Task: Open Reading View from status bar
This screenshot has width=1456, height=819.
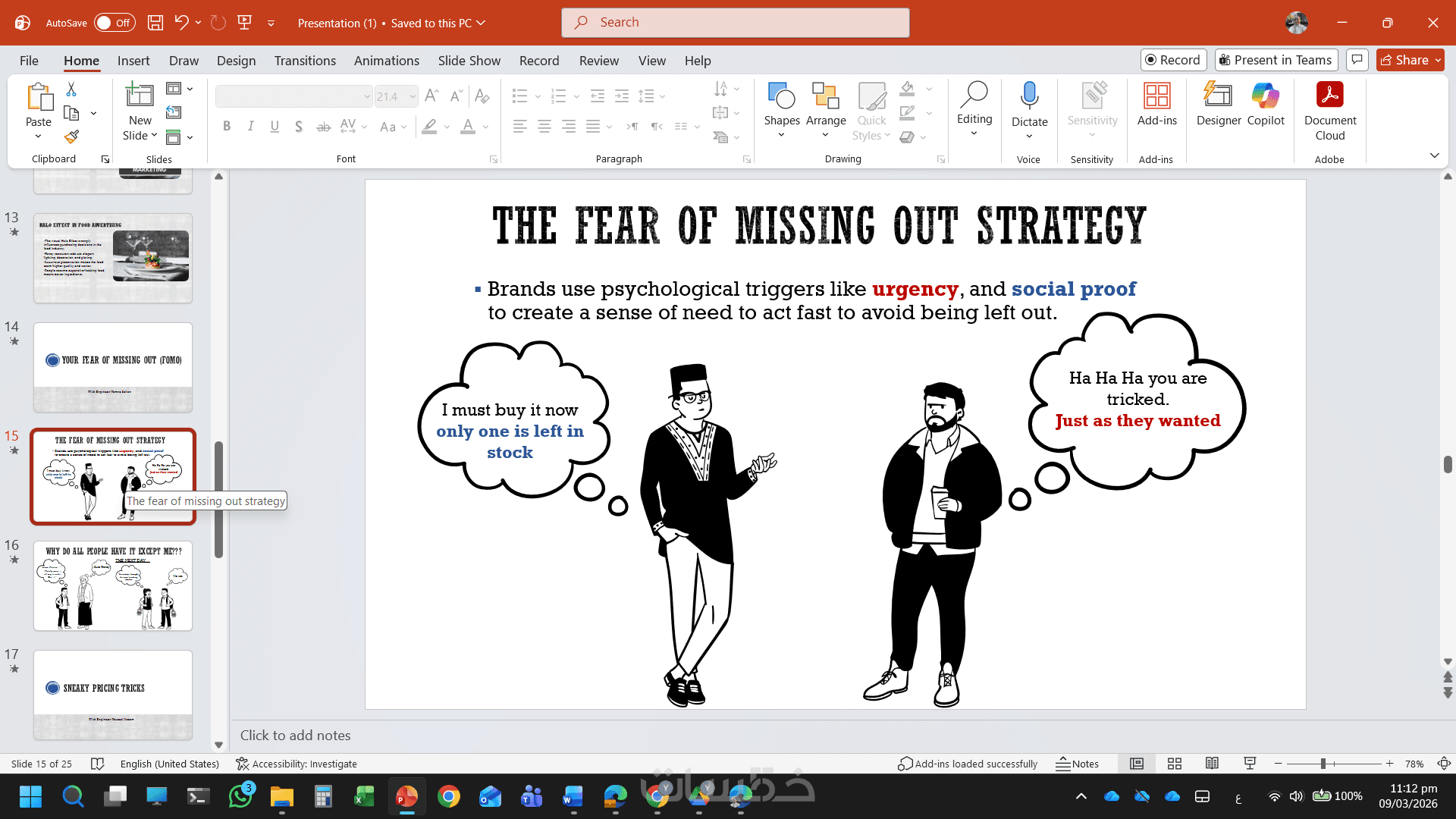Action: (x=1212, y=764)
